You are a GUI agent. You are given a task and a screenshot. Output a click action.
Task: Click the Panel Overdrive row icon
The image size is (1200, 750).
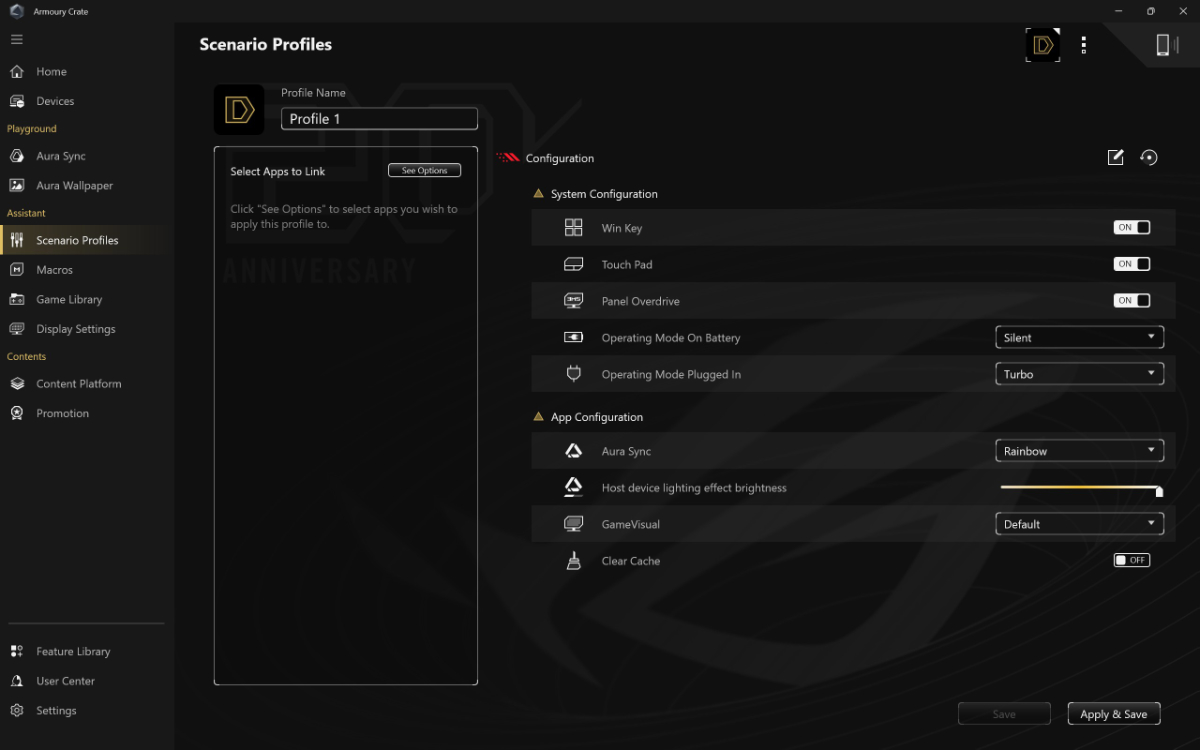pyautogui.click(x=573, y=301)
